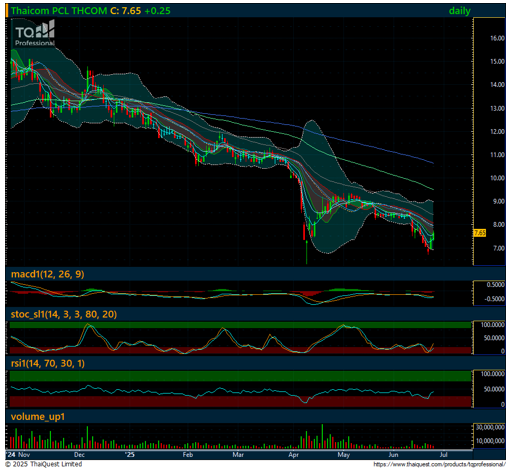Image resolution: width=509 pixels, height=470 pixels.
Task: Click the Apr date axis label
Action: pos(294,455)
